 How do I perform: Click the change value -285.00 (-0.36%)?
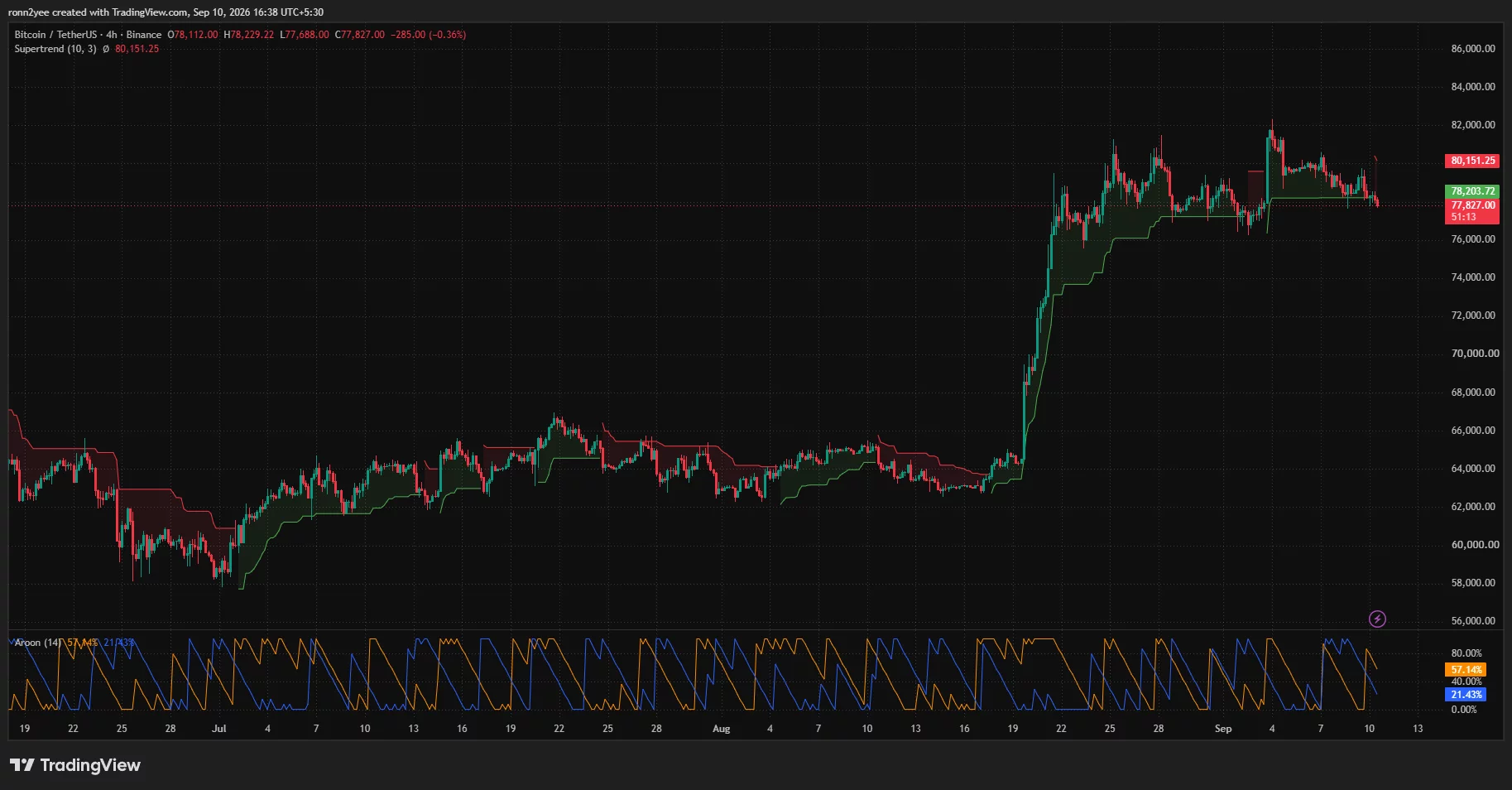(429, 35)
